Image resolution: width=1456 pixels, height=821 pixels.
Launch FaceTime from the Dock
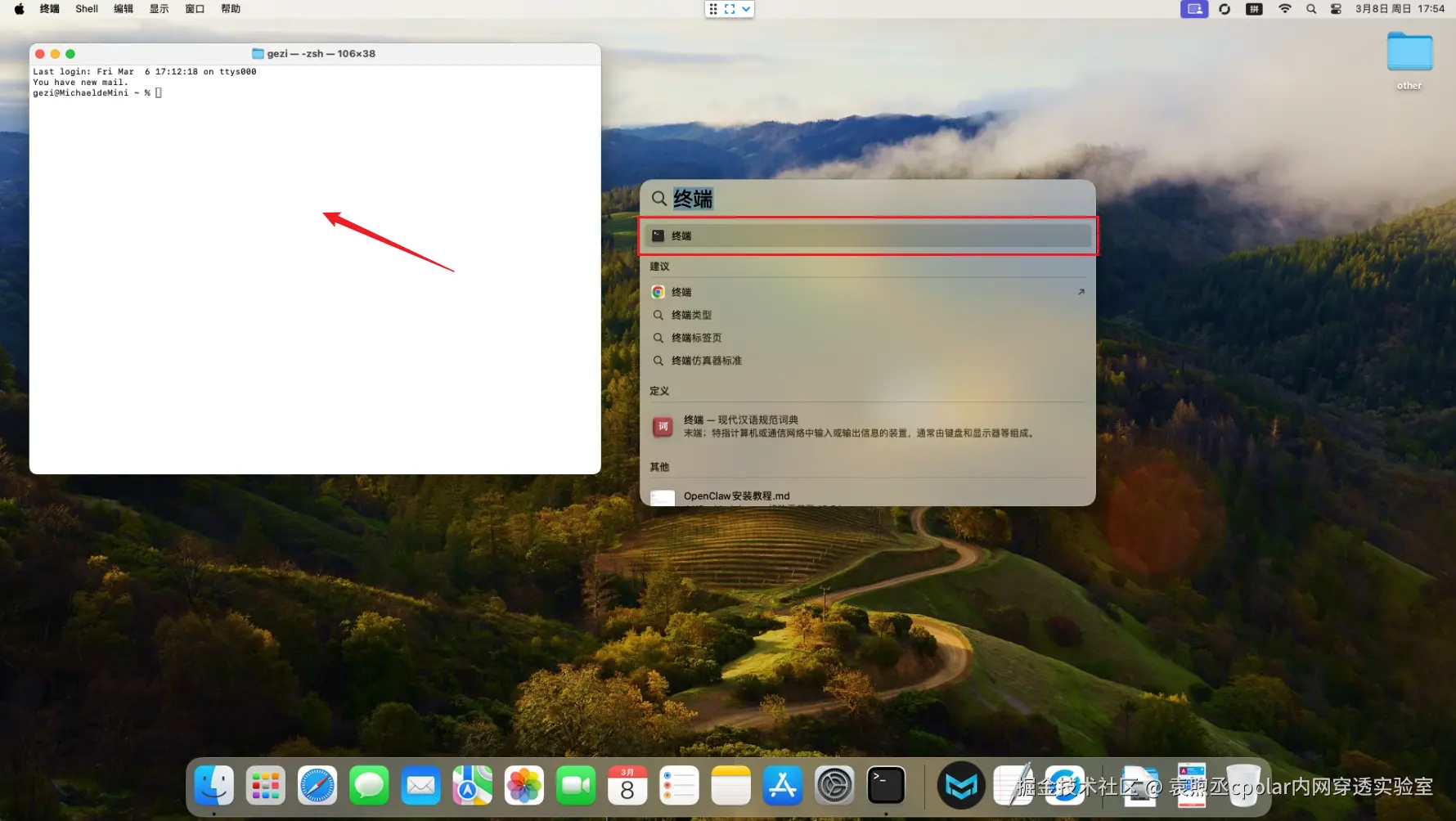click(576, 786)
